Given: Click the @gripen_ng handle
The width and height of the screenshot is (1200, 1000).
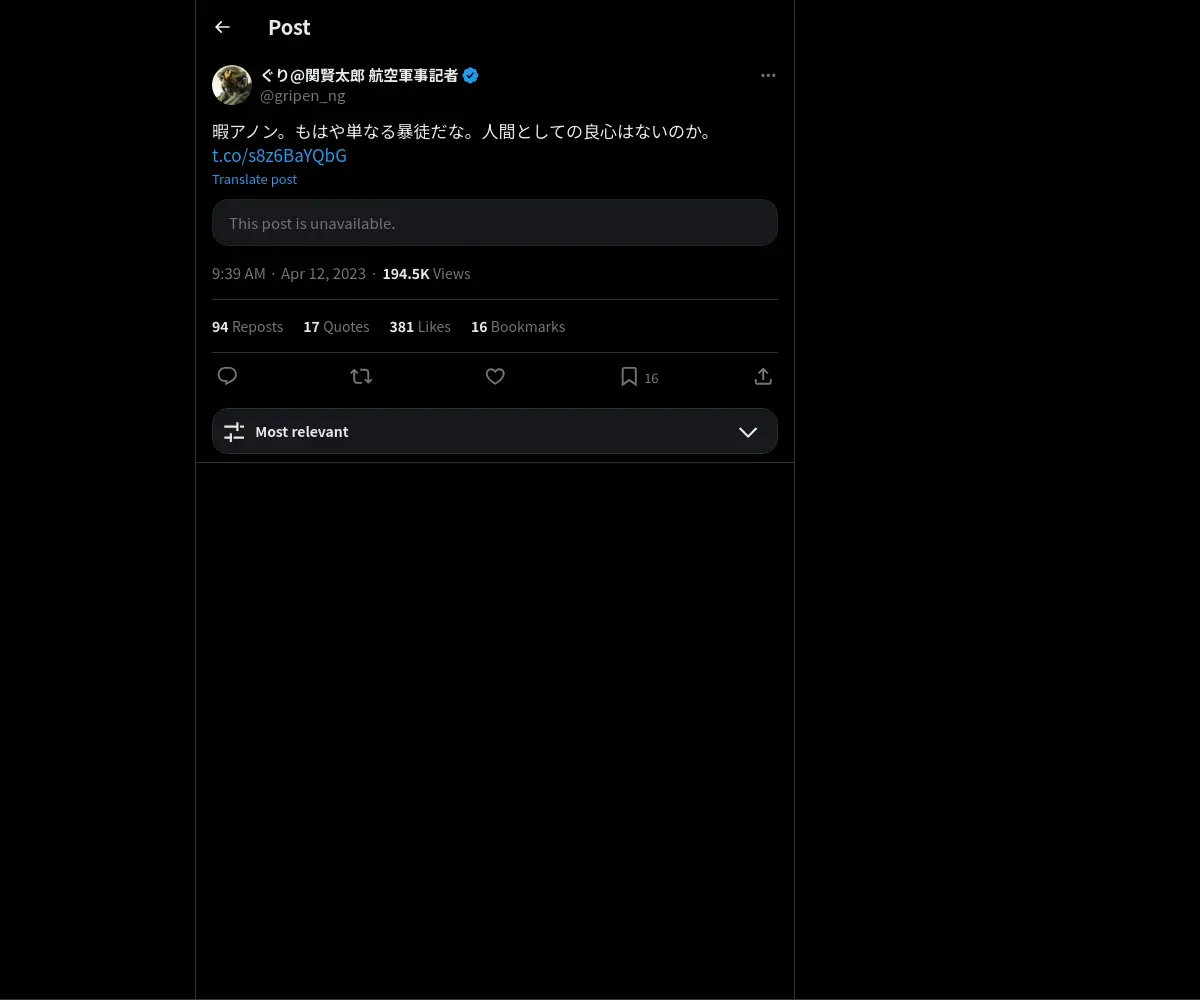Looking at the screenshot, I should (x=303, y=96).
